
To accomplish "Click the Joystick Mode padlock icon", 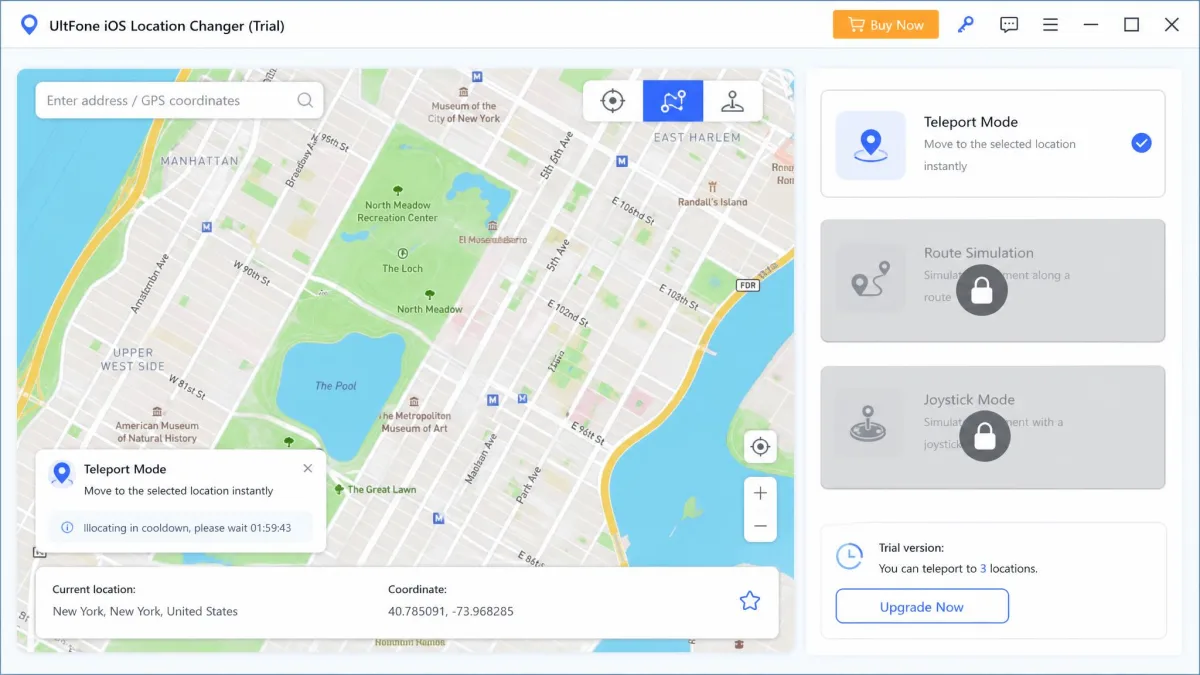I will click(985, 436).
